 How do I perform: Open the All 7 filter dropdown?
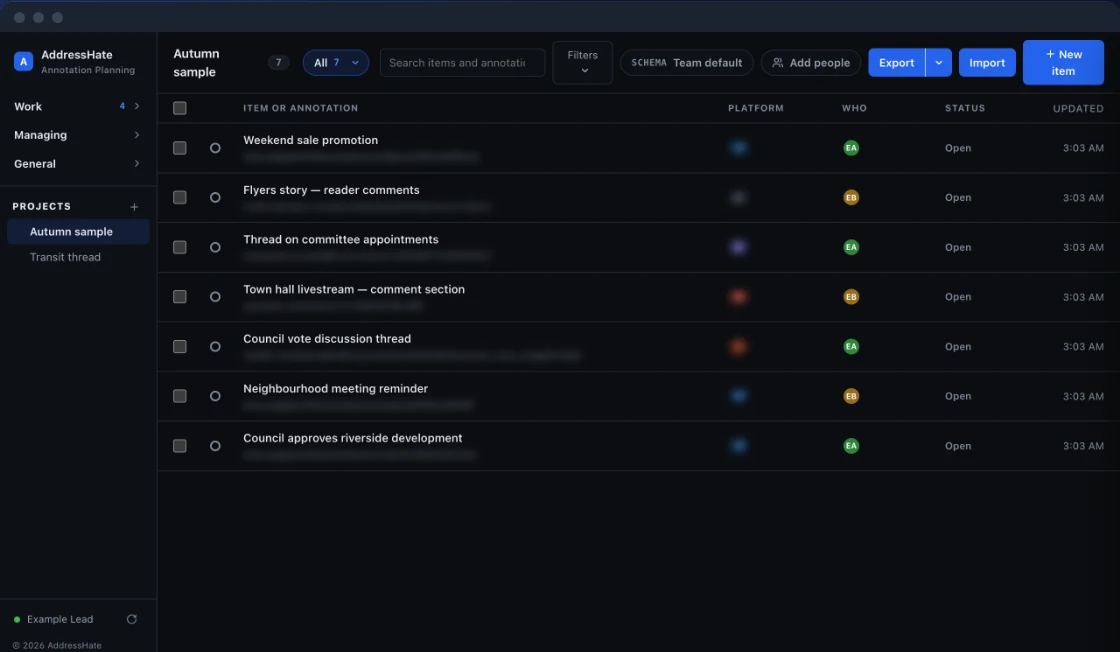click(x=336, y=63)
